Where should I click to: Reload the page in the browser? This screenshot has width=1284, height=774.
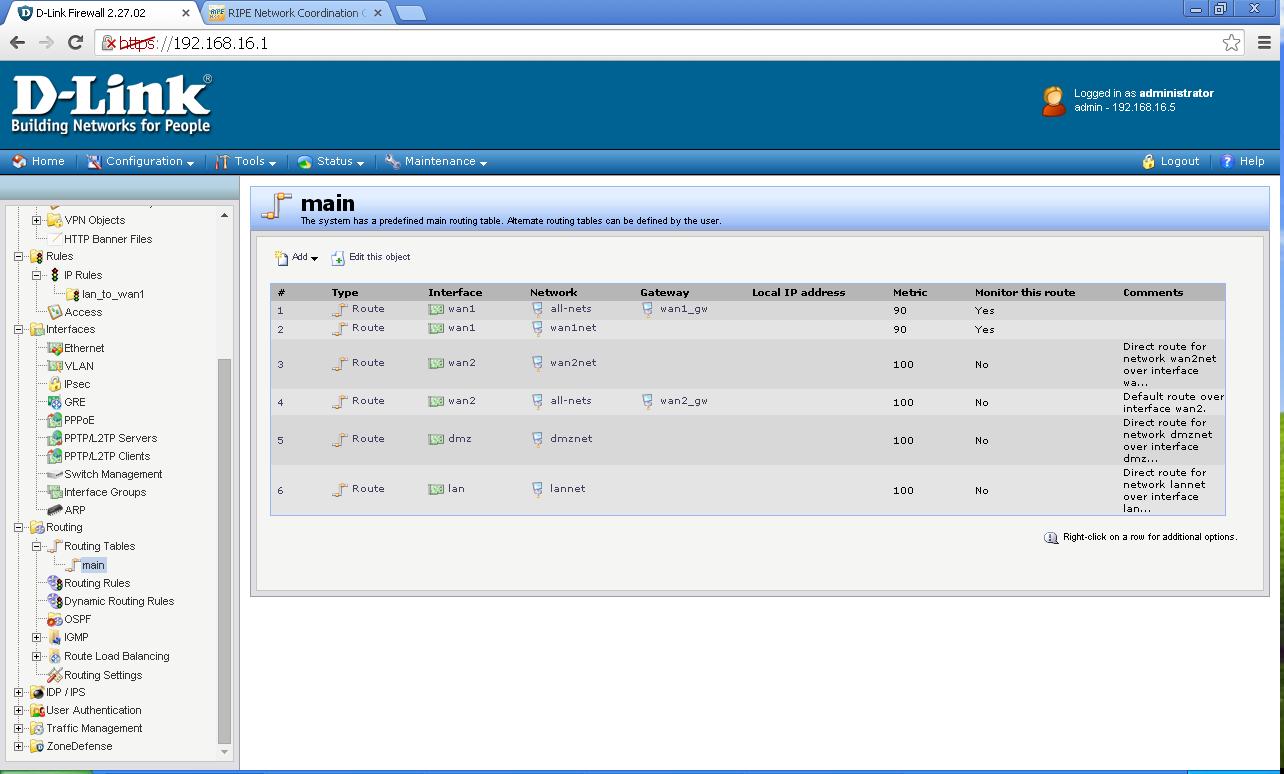pos(75,42)
